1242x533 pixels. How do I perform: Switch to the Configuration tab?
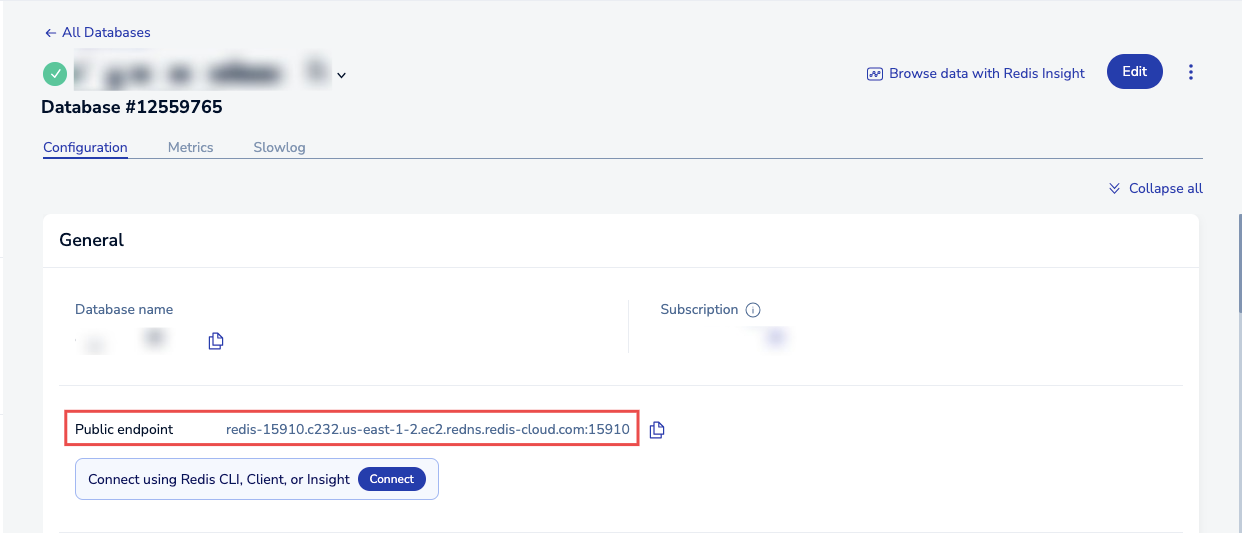point(85,147)
